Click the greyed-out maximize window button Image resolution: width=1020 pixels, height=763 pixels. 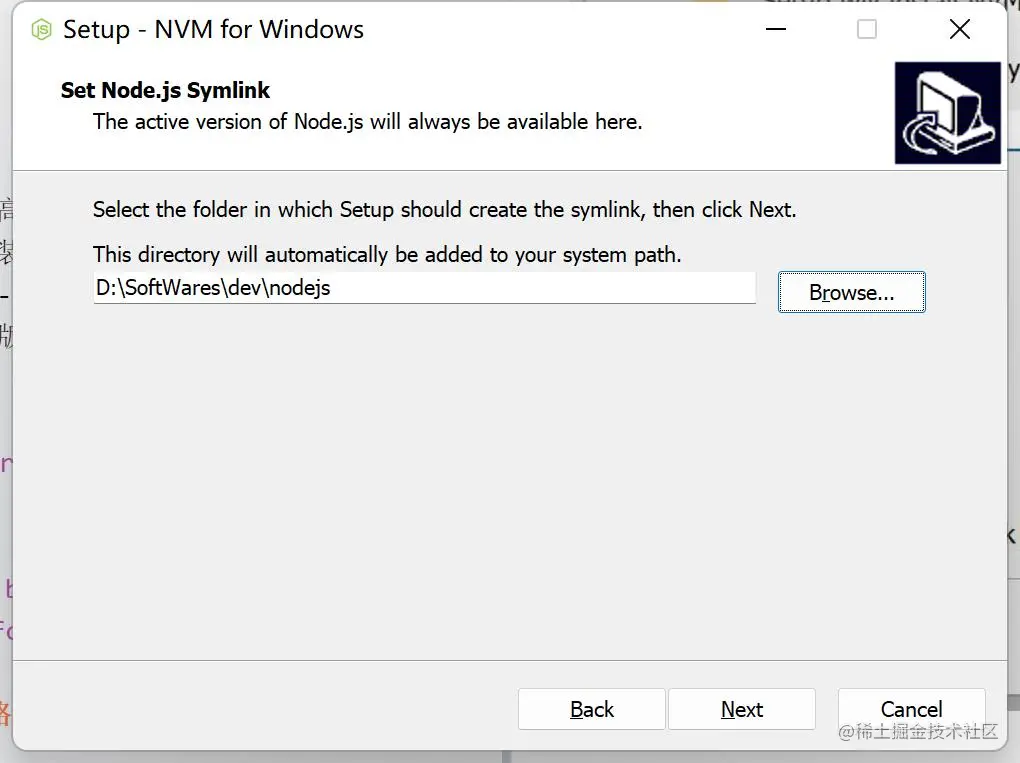tap(867, 30)
